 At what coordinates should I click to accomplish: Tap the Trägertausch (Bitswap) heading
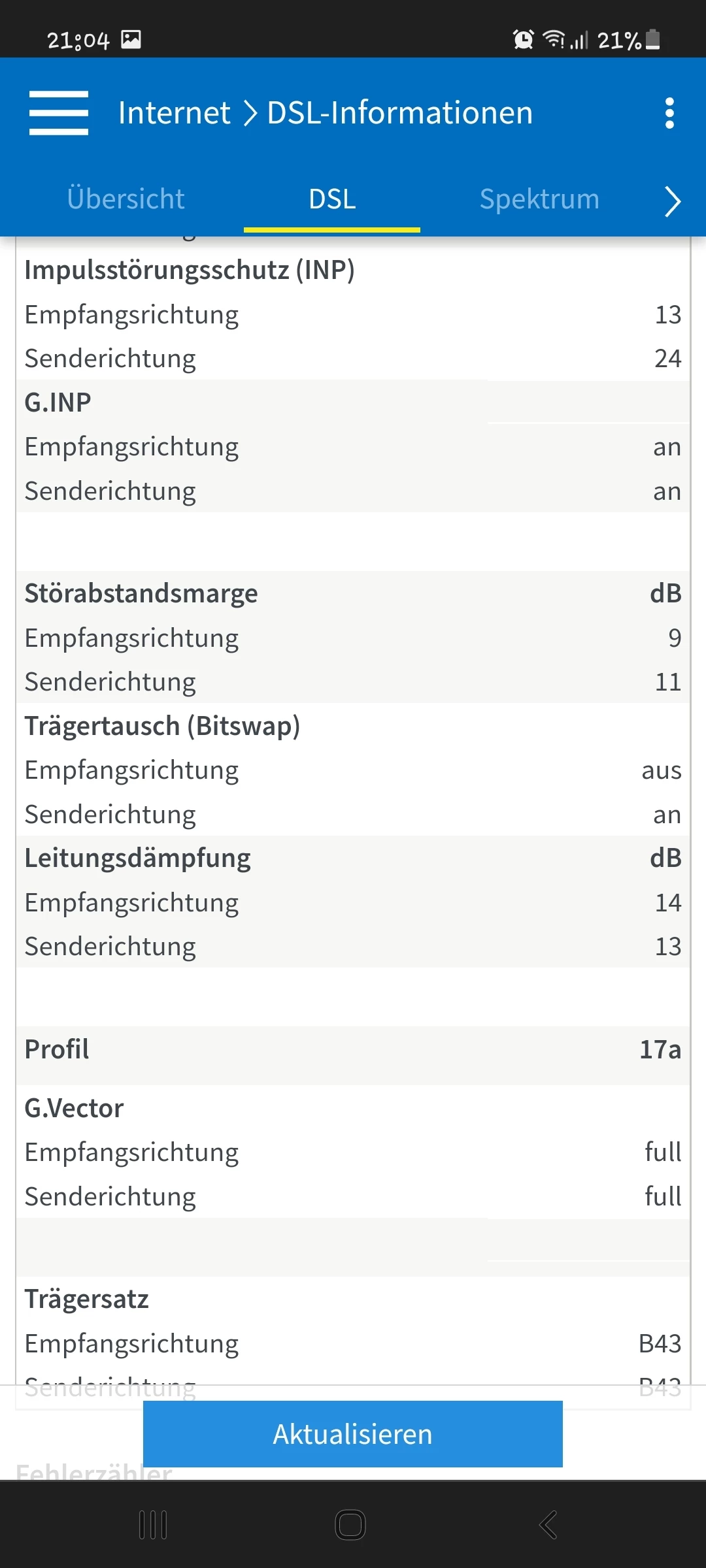coord(162,726)
